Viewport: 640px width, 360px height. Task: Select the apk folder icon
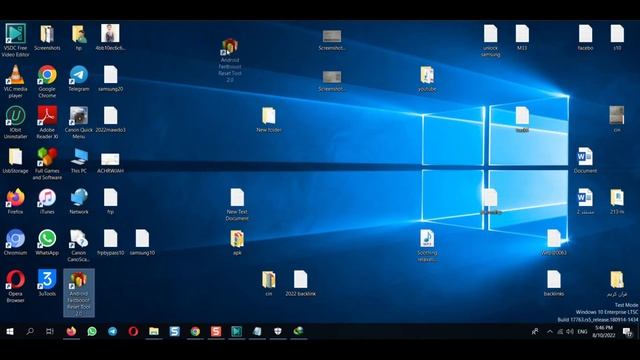tap(237, 242)
